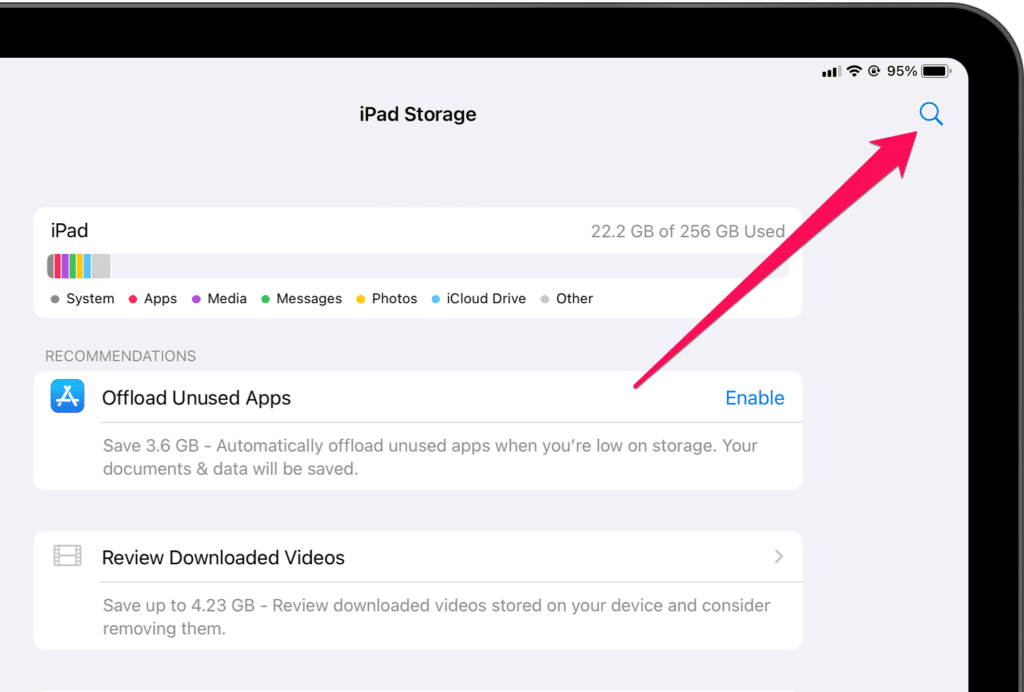The width and height of the screenshot is (1024, 692).
Task: Click the iPad Storage title
Action: 417,114
